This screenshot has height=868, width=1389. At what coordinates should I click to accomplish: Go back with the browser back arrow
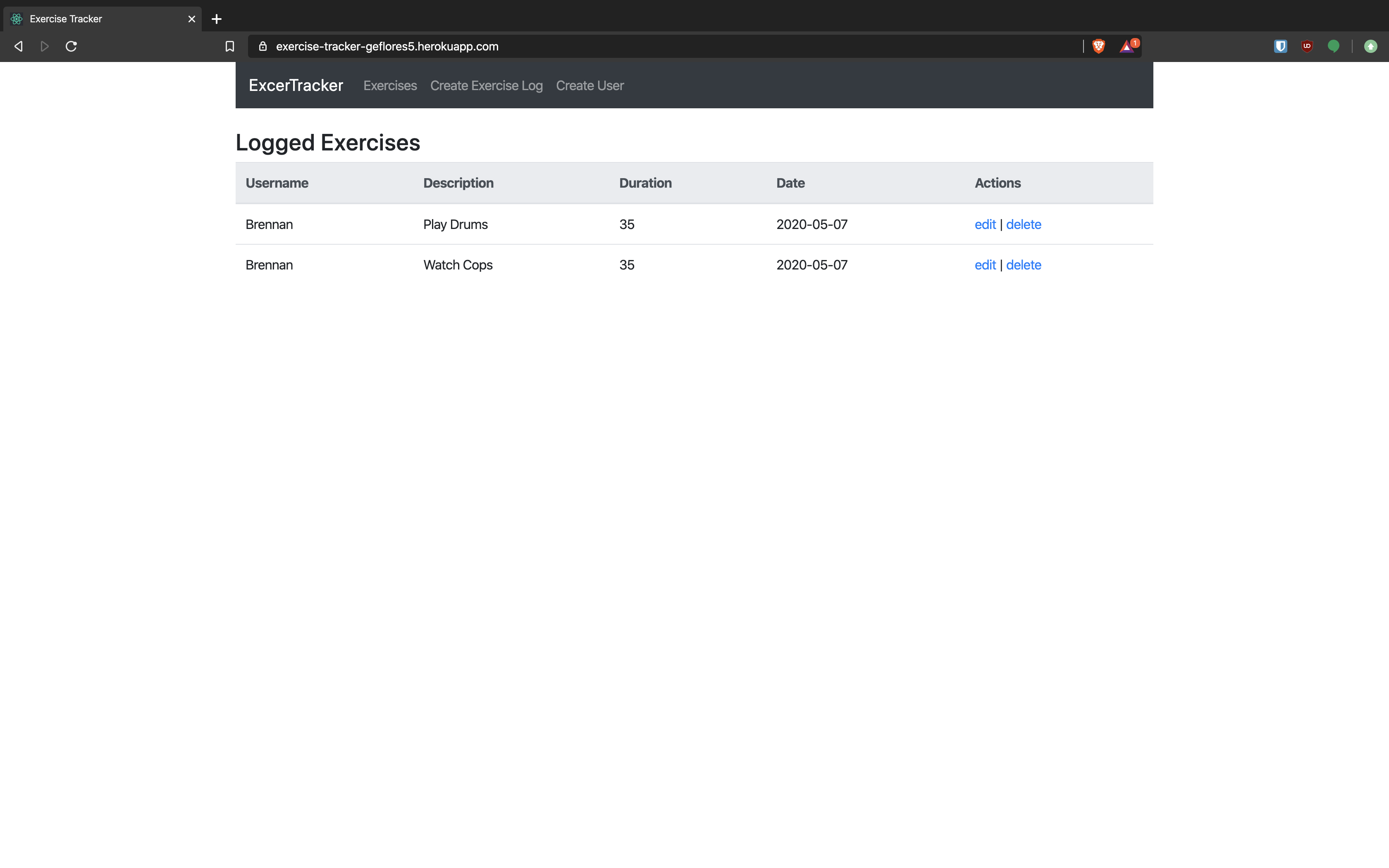18,46
